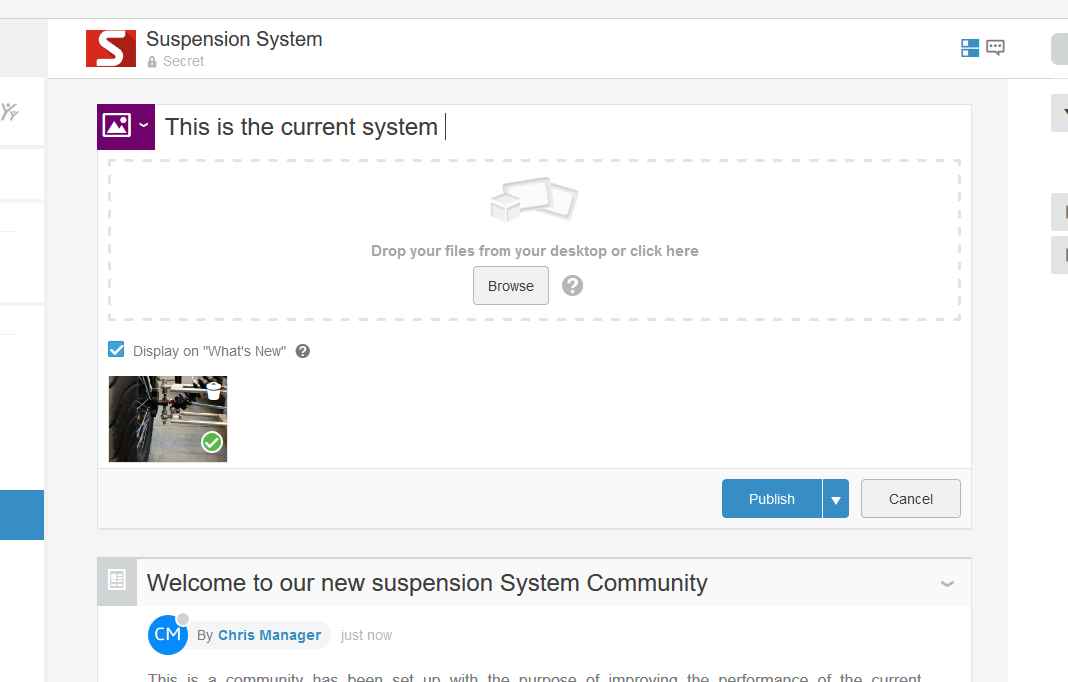Click the CM user avatar
Screen dimensions: 1068x682
[167, 635]
